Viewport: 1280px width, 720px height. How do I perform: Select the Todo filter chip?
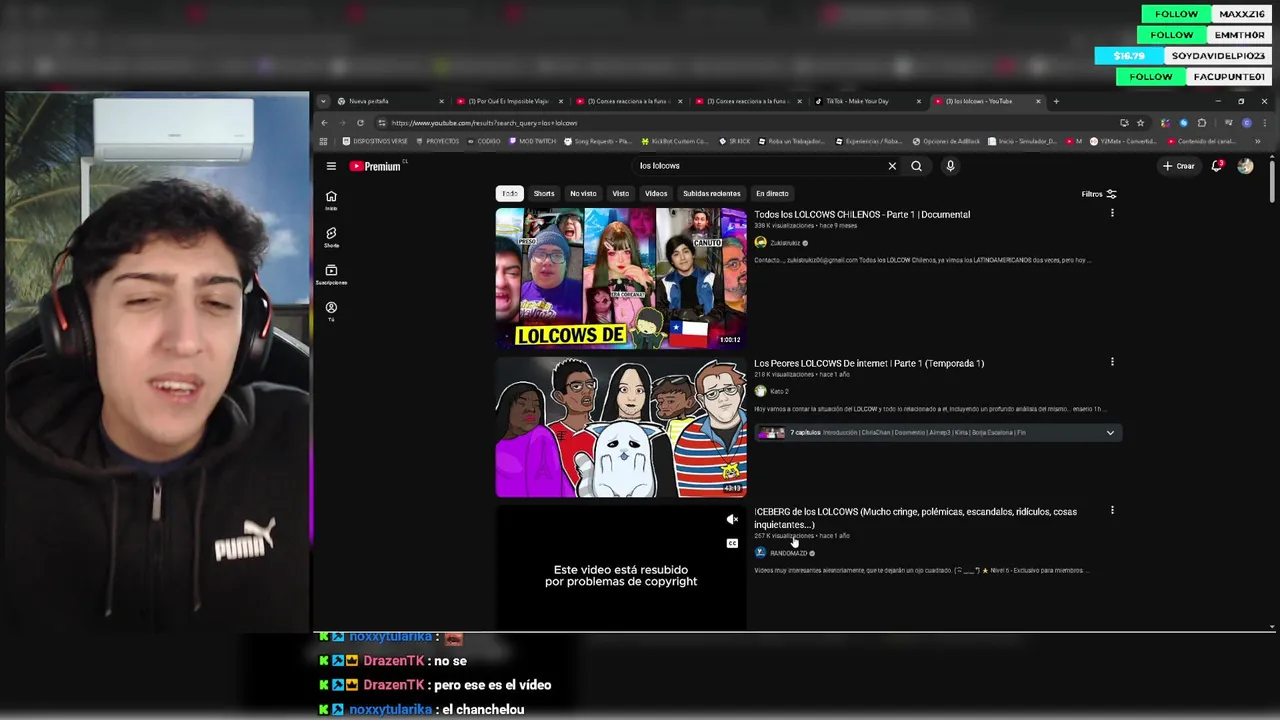pyautogui.click(x=510, y=194)
